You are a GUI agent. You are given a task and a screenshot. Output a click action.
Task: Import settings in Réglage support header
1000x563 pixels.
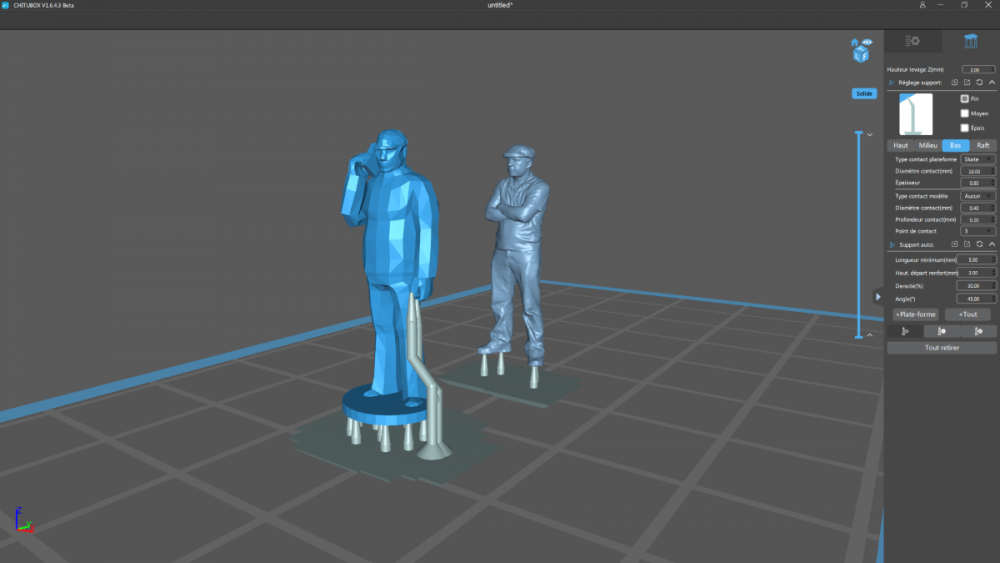(x=955, y=82)
